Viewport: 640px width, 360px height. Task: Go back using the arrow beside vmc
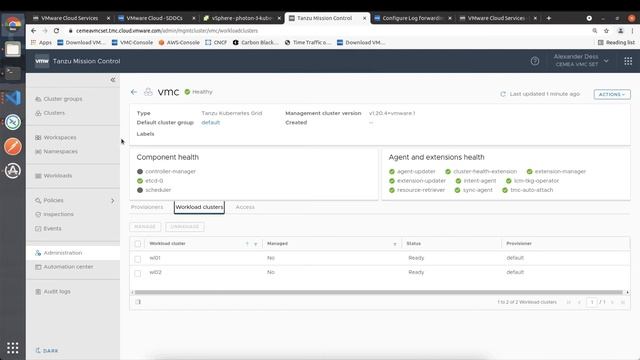(x=134, y=92)
